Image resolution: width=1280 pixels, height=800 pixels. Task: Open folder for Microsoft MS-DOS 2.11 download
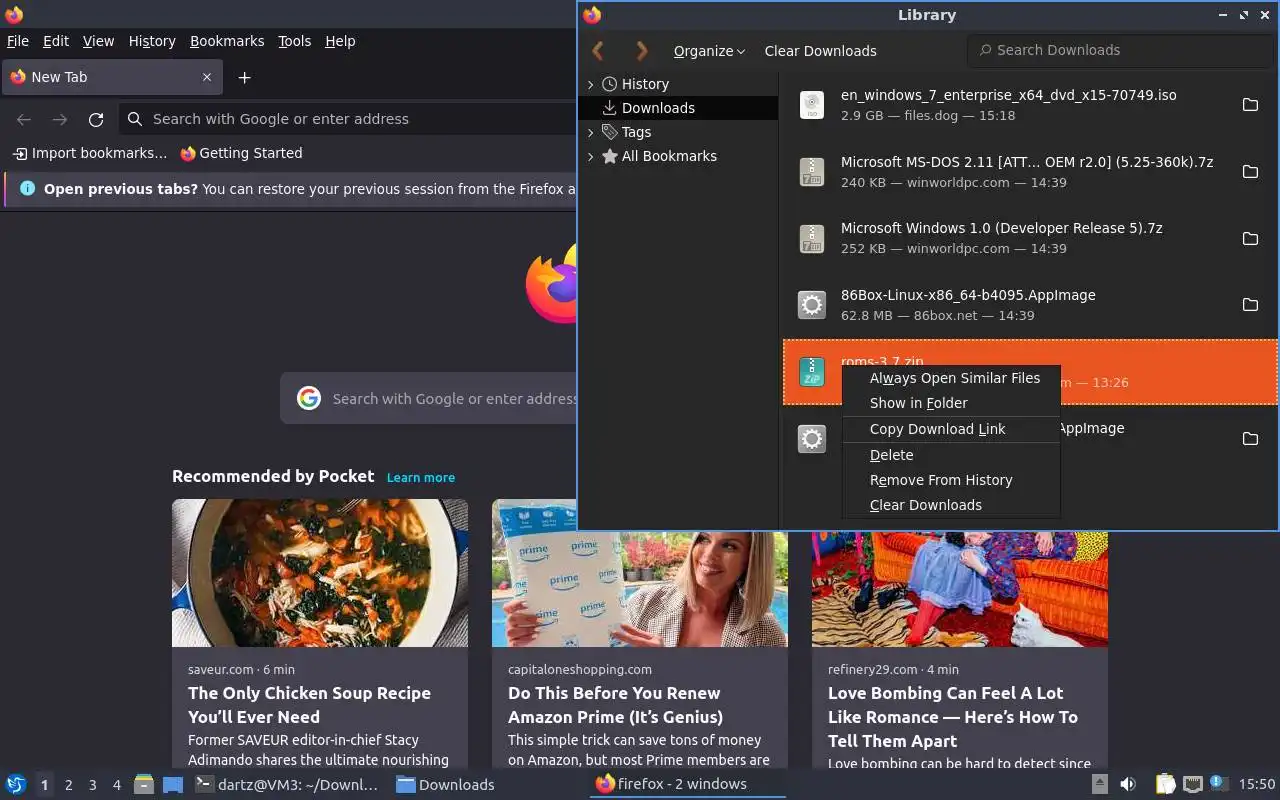(1250, 172)
